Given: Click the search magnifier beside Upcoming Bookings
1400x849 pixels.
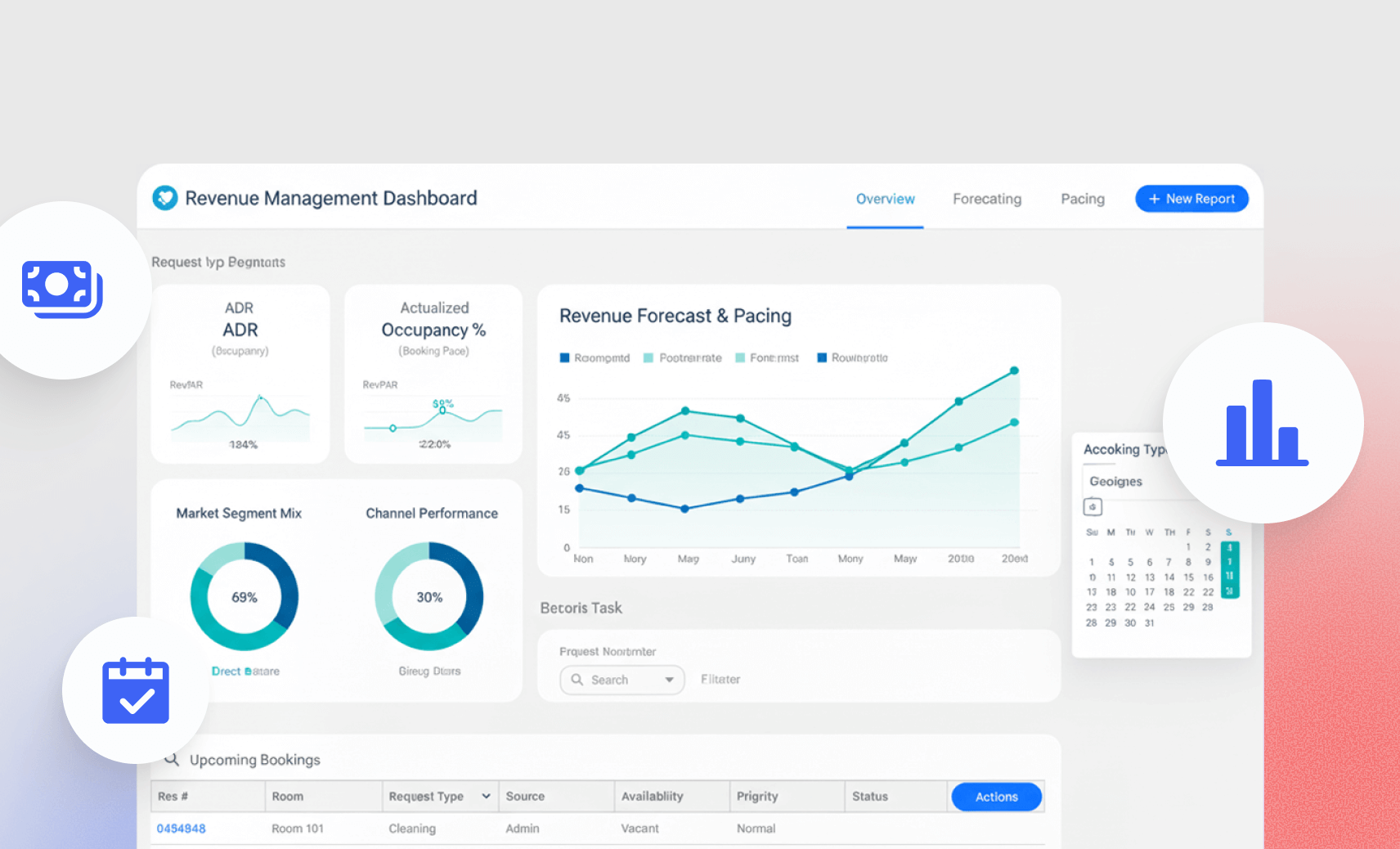Looking at the screenshot, I should point(172,759).
